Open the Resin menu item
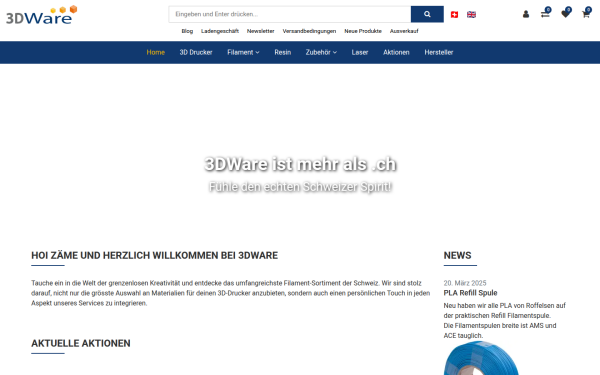Image resolution: width=600 pixels, height=375 pixels. pos(282,52)
